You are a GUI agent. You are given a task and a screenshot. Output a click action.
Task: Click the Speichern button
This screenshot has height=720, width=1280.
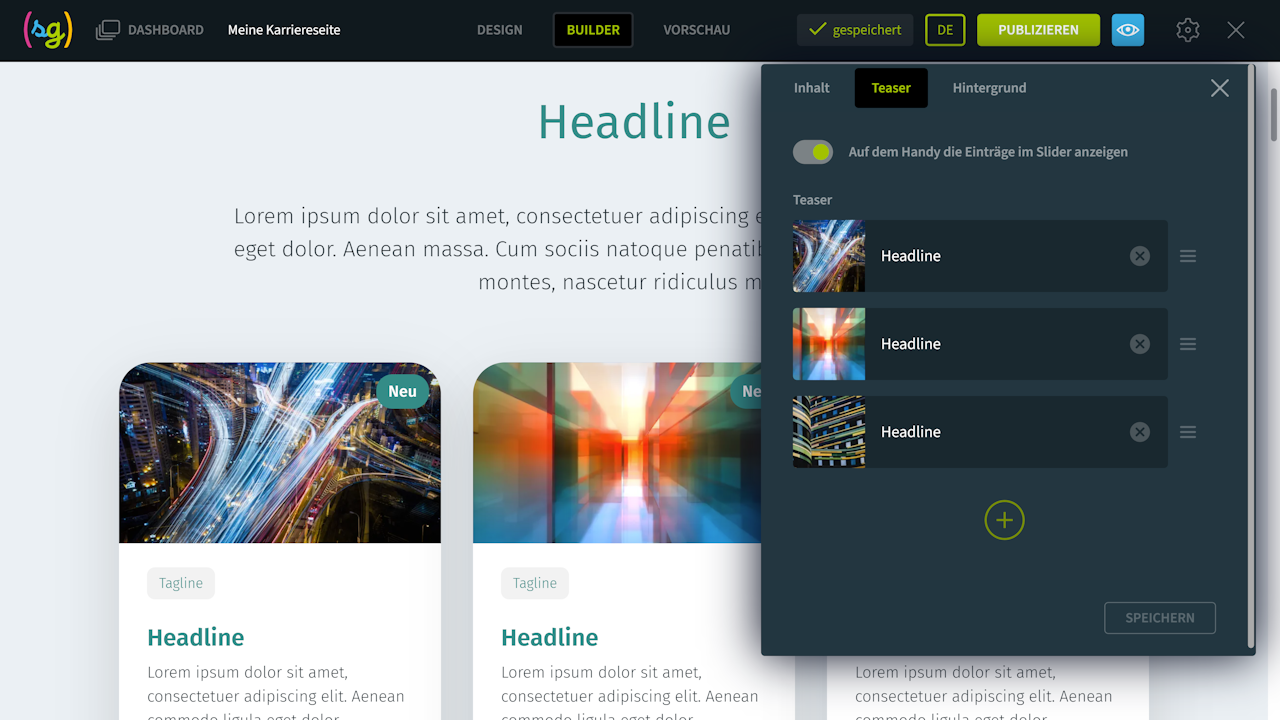[x=1160, y=618]
